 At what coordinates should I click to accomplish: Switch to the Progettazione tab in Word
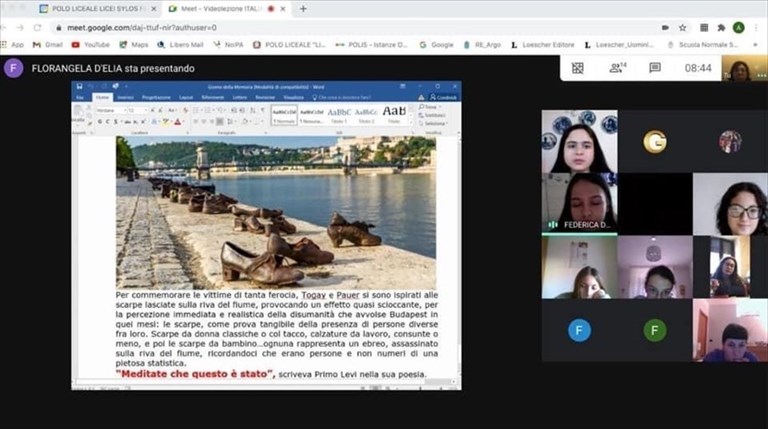click(156, 97)
